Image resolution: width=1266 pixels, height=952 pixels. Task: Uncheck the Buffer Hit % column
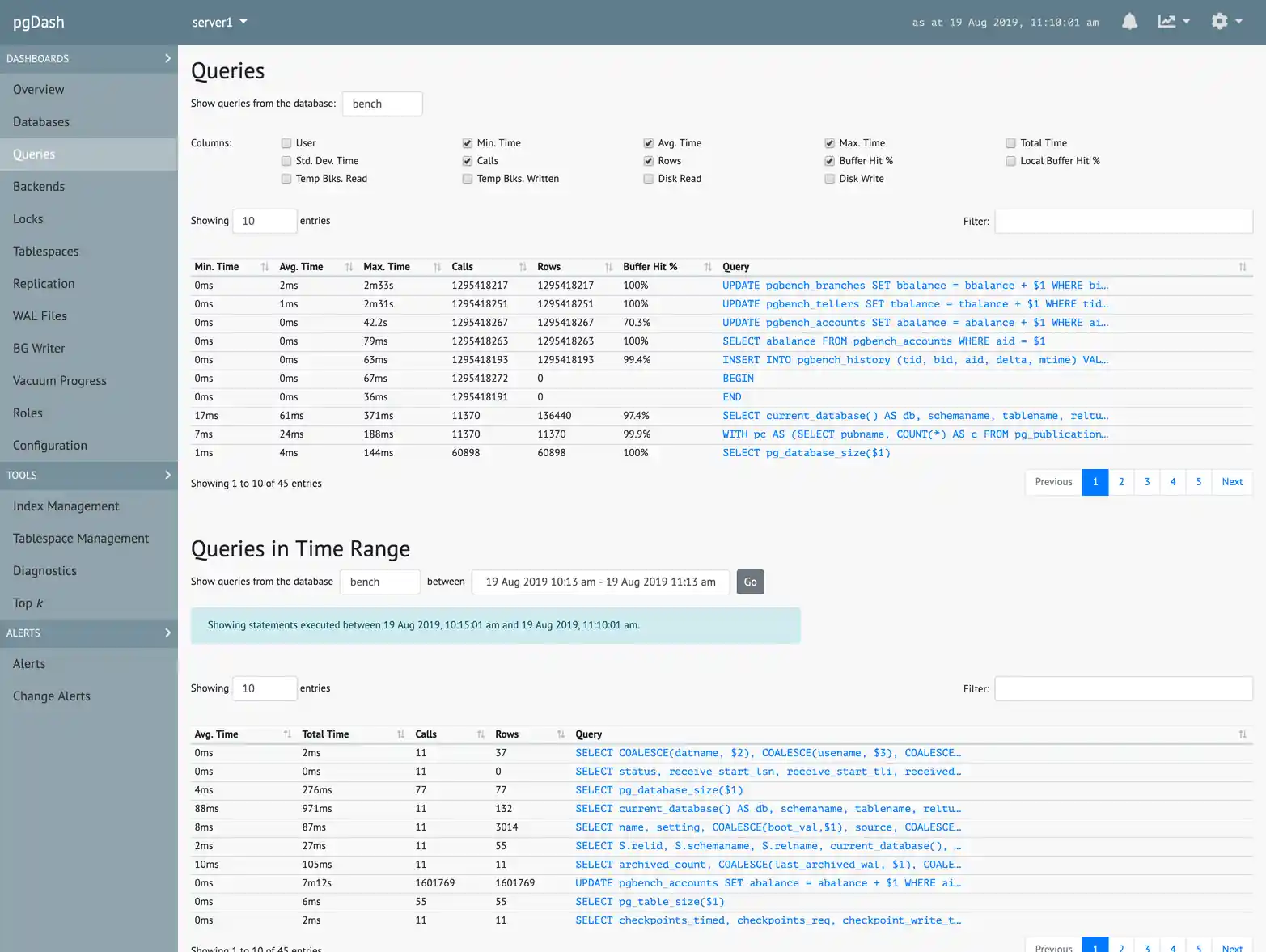pos(830,161)
